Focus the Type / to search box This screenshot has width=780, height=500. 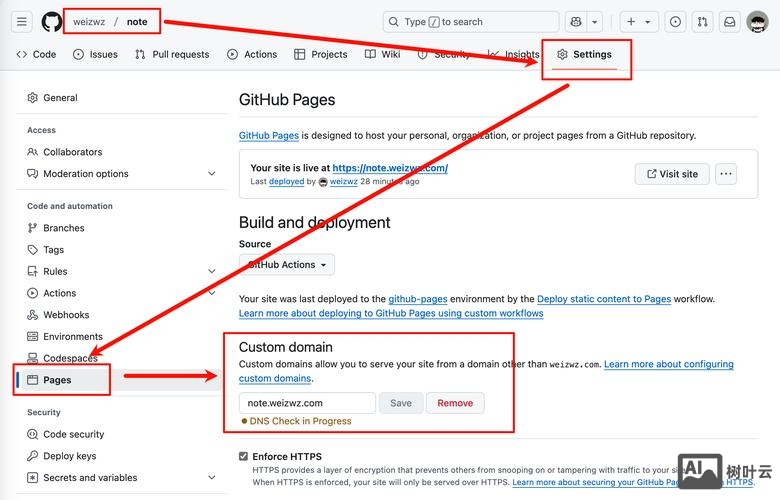(471, 22)
